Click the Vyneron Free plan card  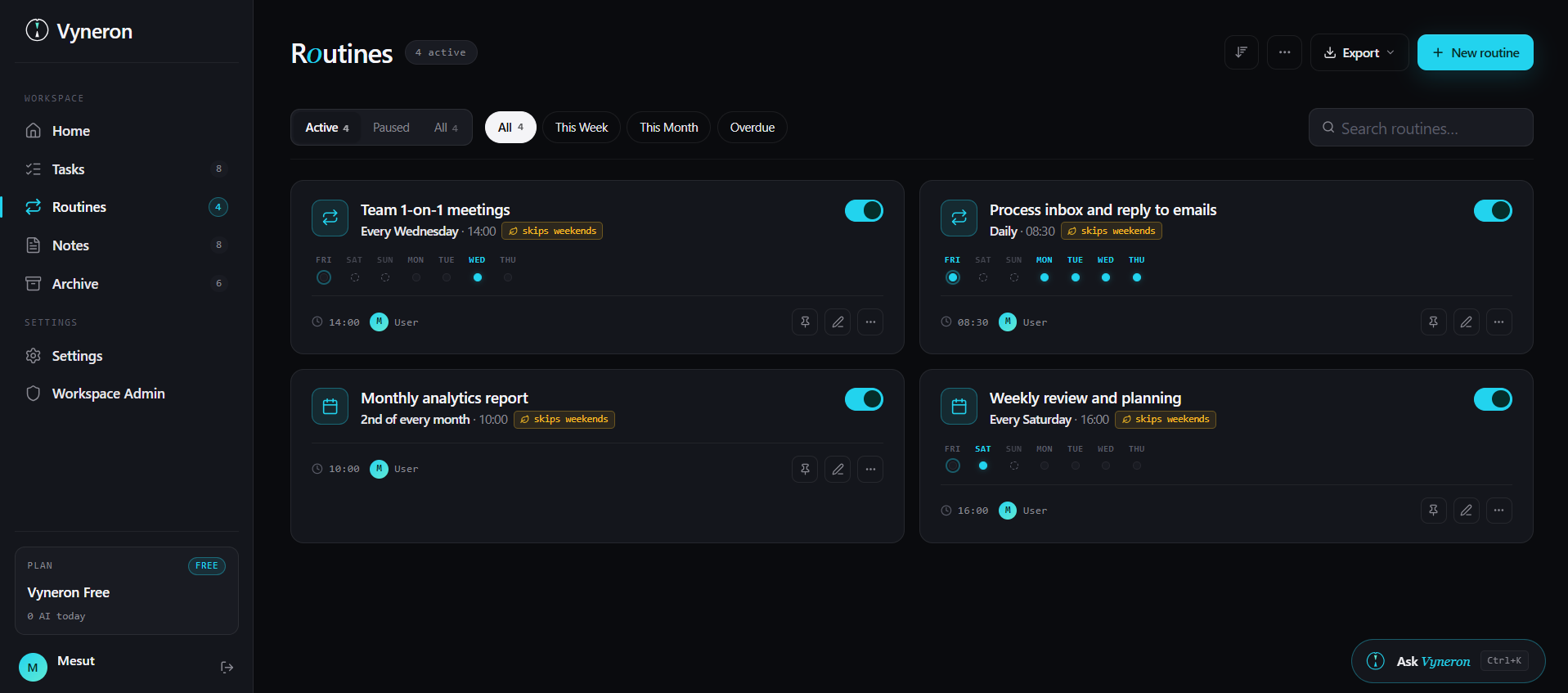pyautogui.click(x=127, y=591)
